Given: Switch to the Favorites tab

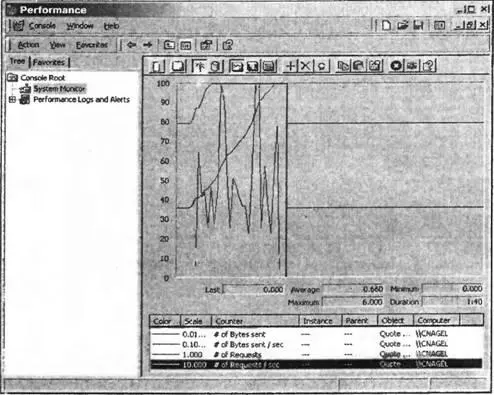Looking at the screenshot, I should (49, 62).
